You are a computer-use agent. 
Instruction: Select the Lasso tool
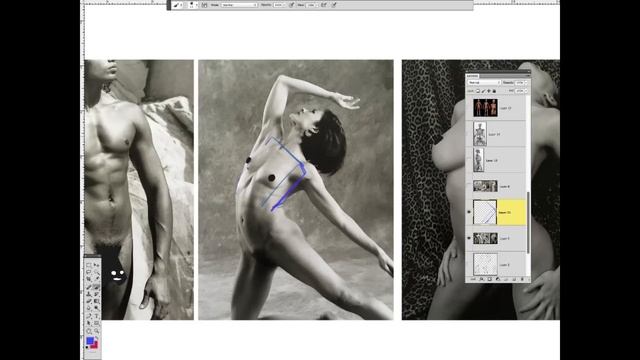[89, 272]
